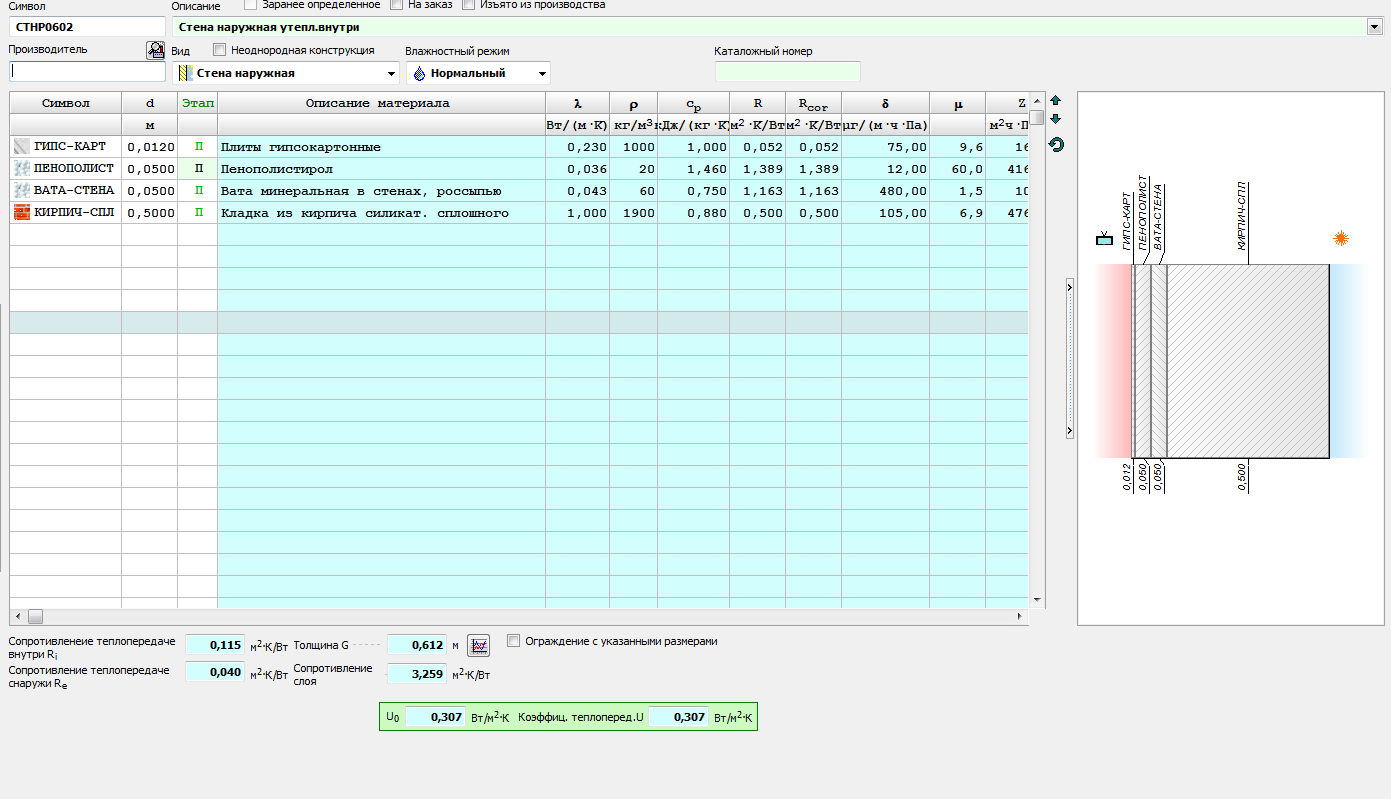Viewport: 1391px width, 799px height.
Task: Click the Символ column header
Action: 66,103
